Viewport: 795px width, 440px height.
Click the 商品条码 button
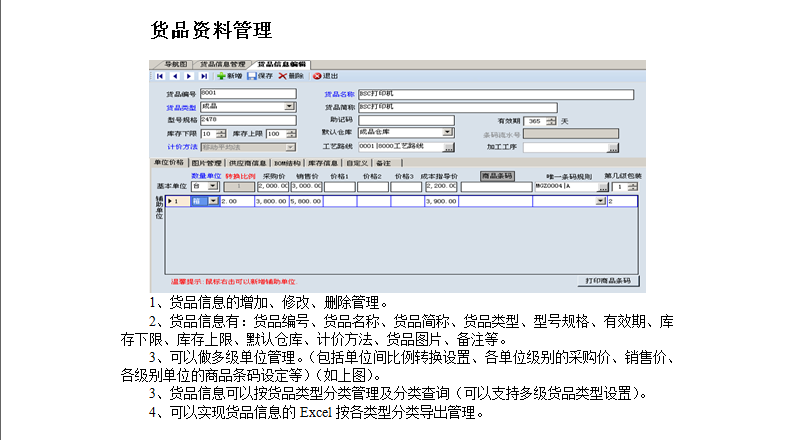(x=496, y=175)
